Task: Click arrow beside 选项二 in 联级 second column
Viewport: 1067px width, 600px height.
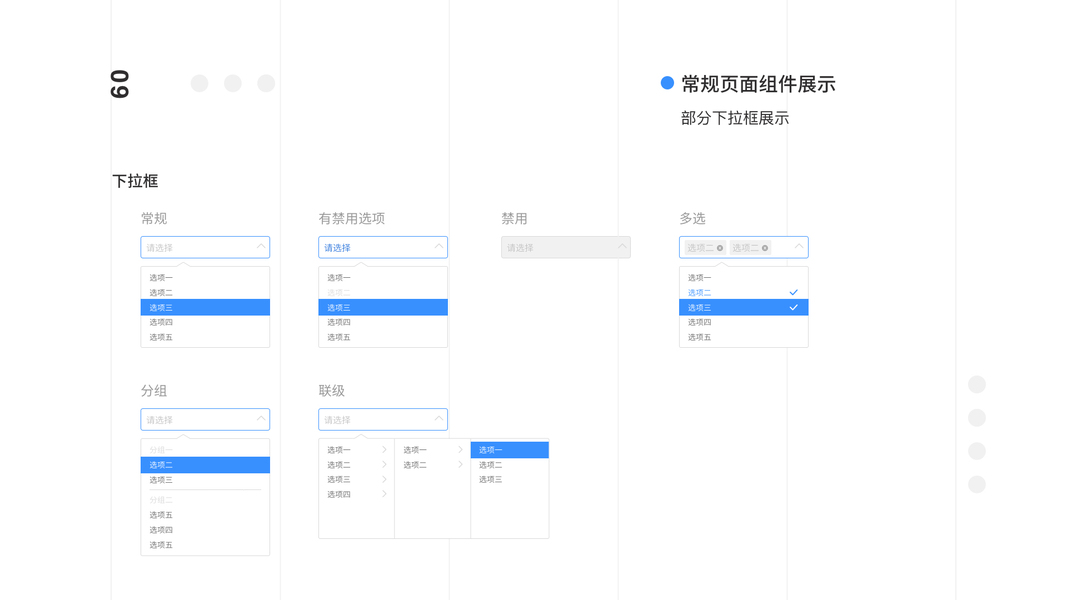Action: point(460,465)
